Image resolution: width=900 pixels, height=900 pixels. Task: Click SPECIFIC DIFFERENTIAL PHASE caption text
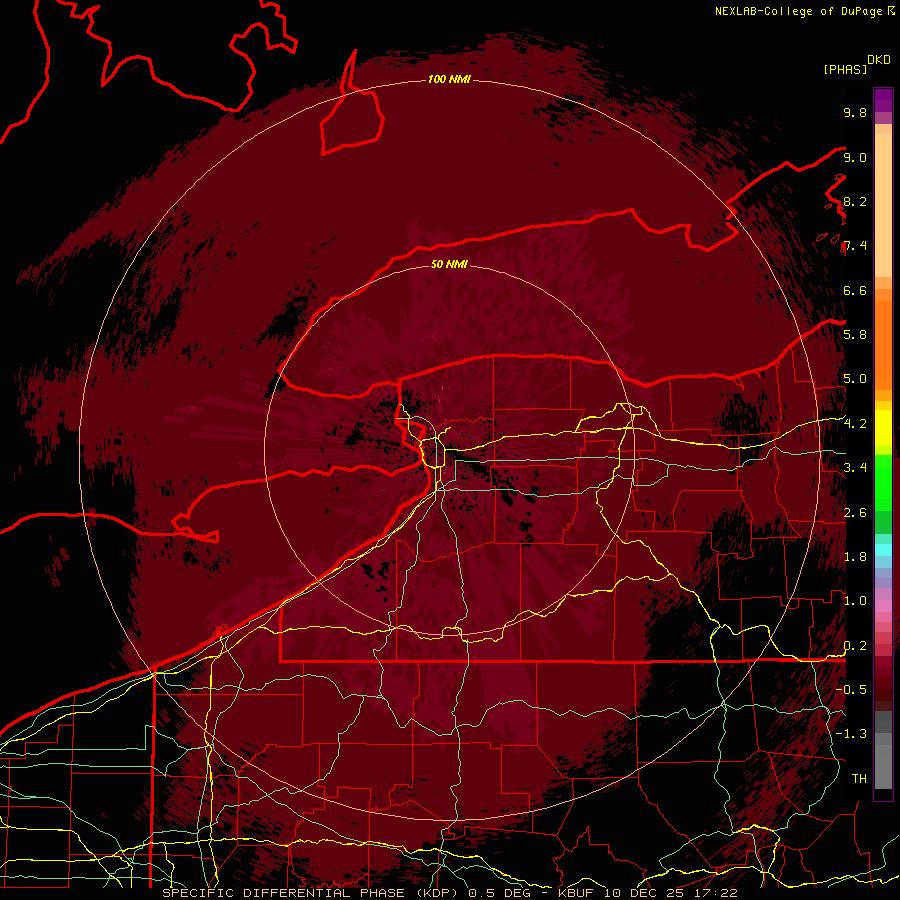(x=286, y=893)
